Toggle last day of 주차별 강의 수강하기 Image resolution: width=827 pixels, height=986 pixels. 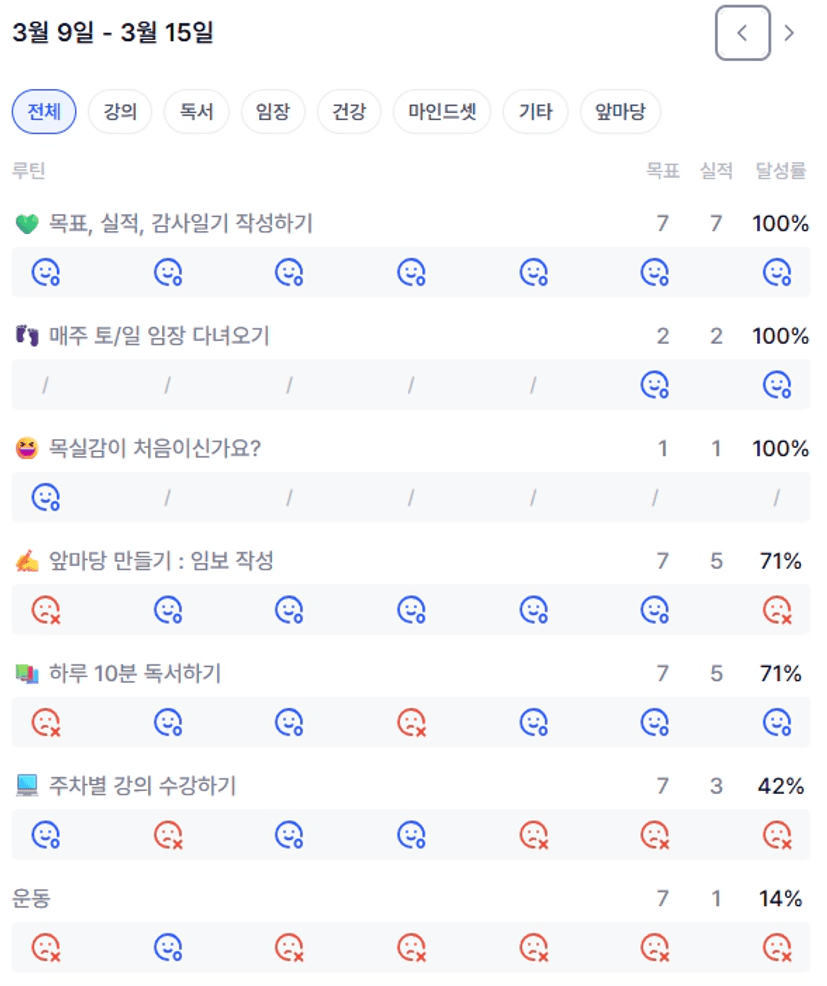pyautogui.click(x=777, y=834)
